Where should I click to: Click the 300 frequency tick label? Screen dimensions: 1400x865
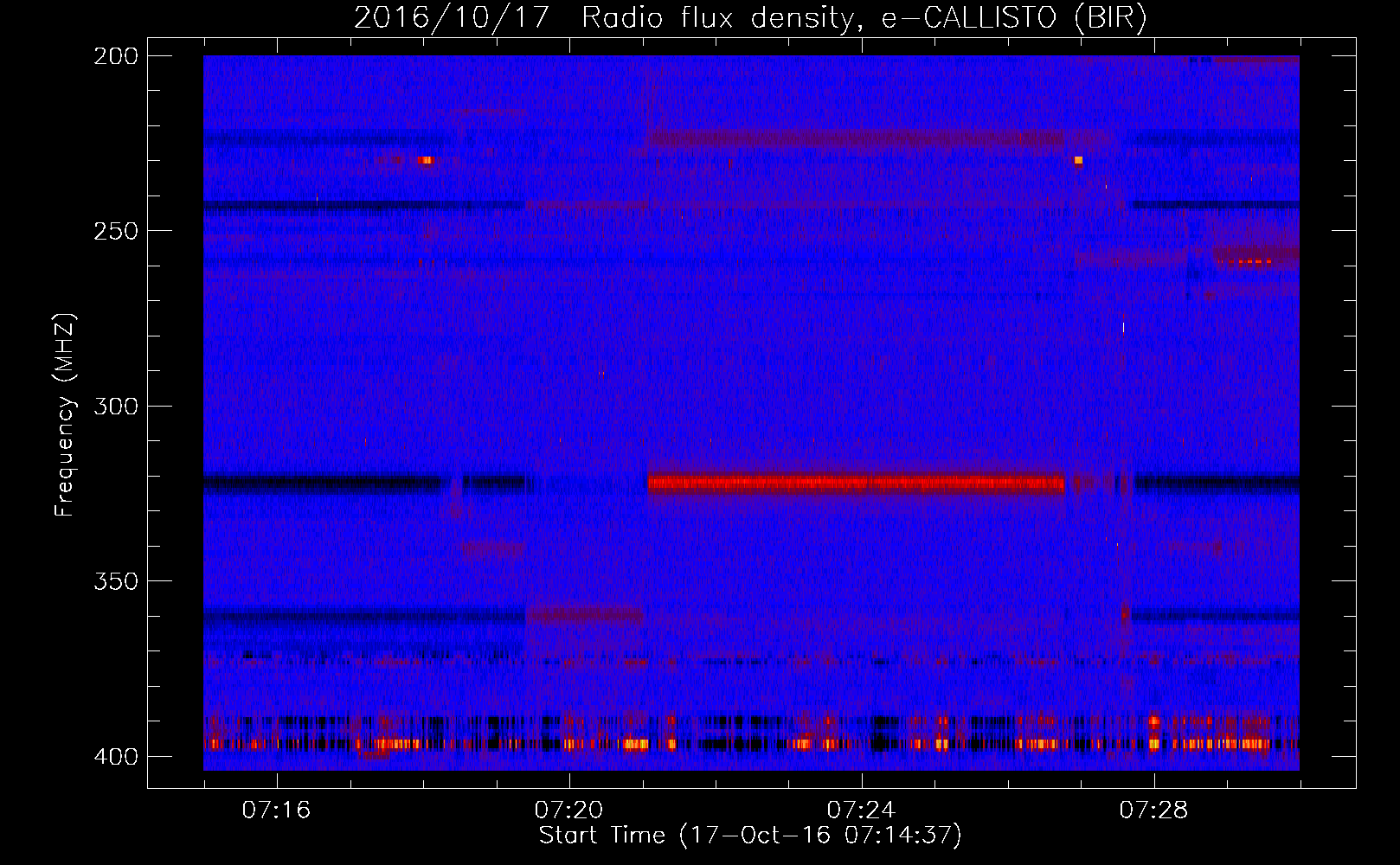coord(116,406)
